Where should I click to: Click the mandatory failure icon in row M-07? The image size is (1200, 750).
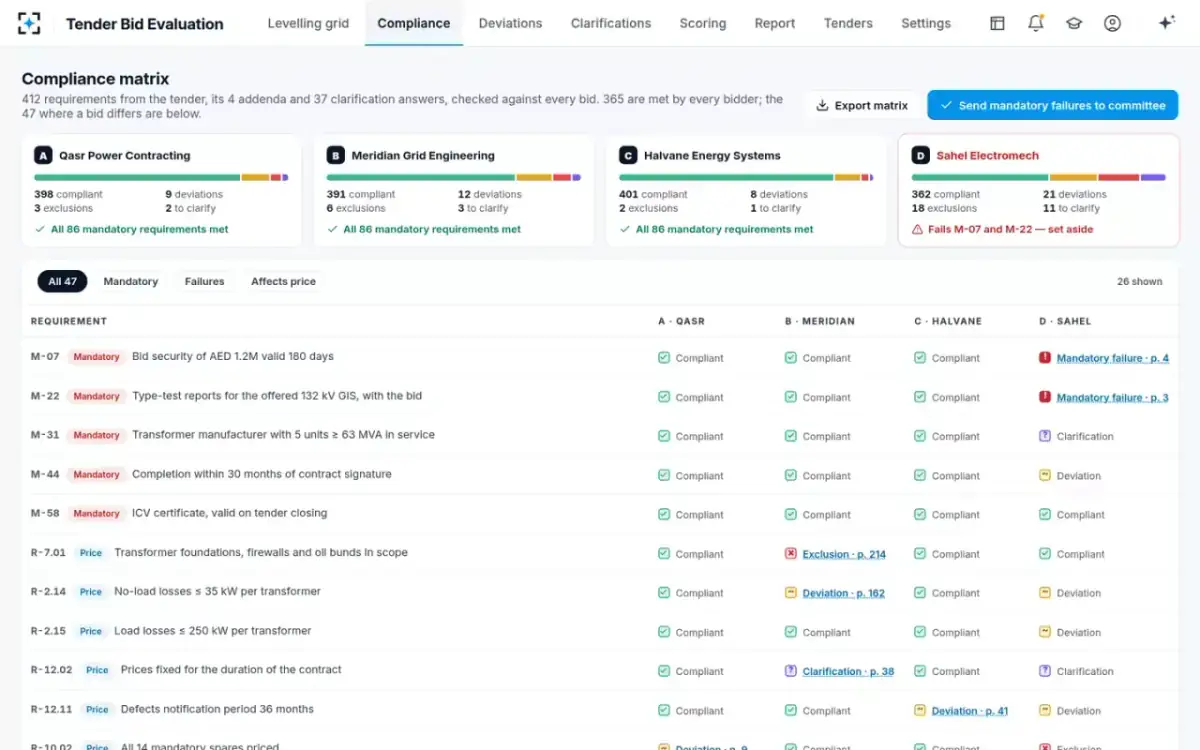point(1045,357)
